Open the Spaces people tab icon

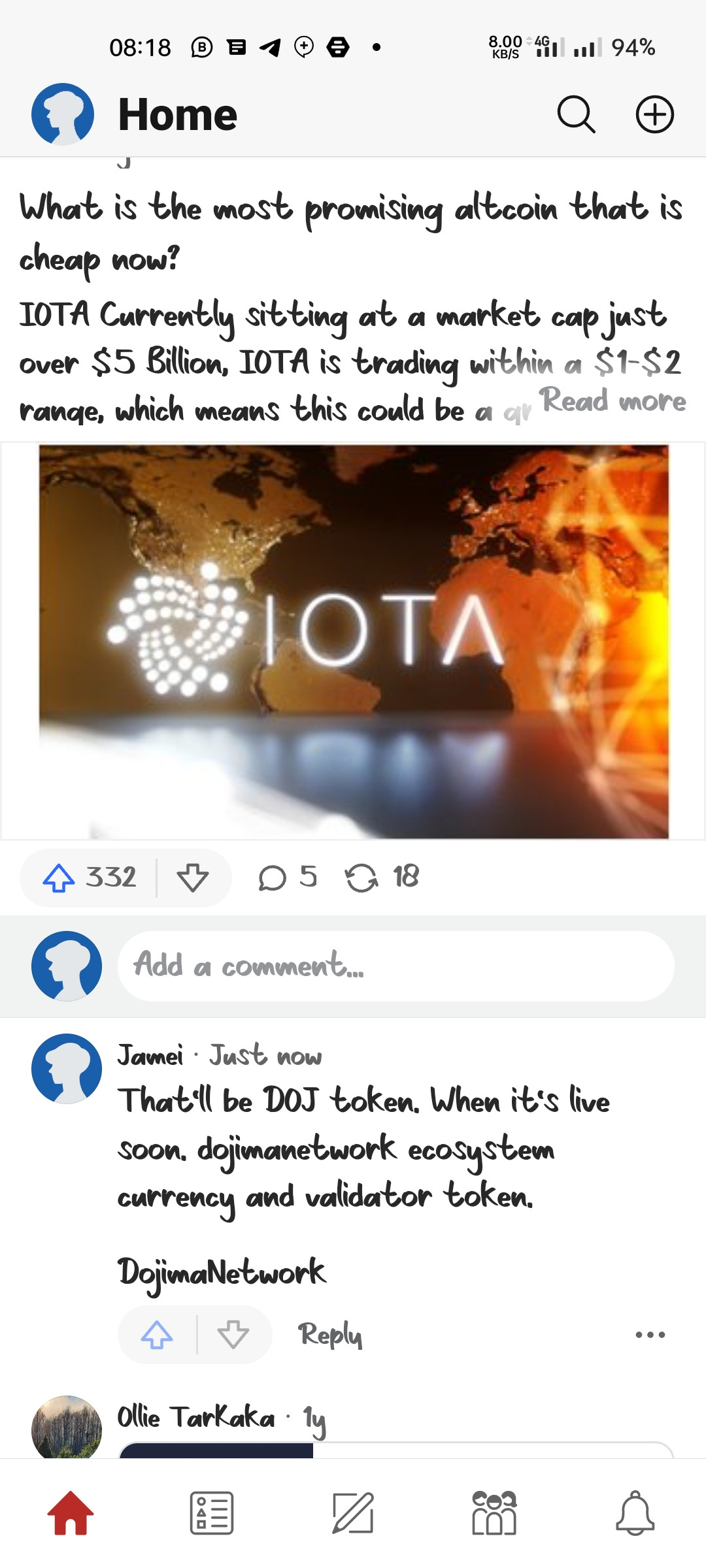click(494, 1513)
